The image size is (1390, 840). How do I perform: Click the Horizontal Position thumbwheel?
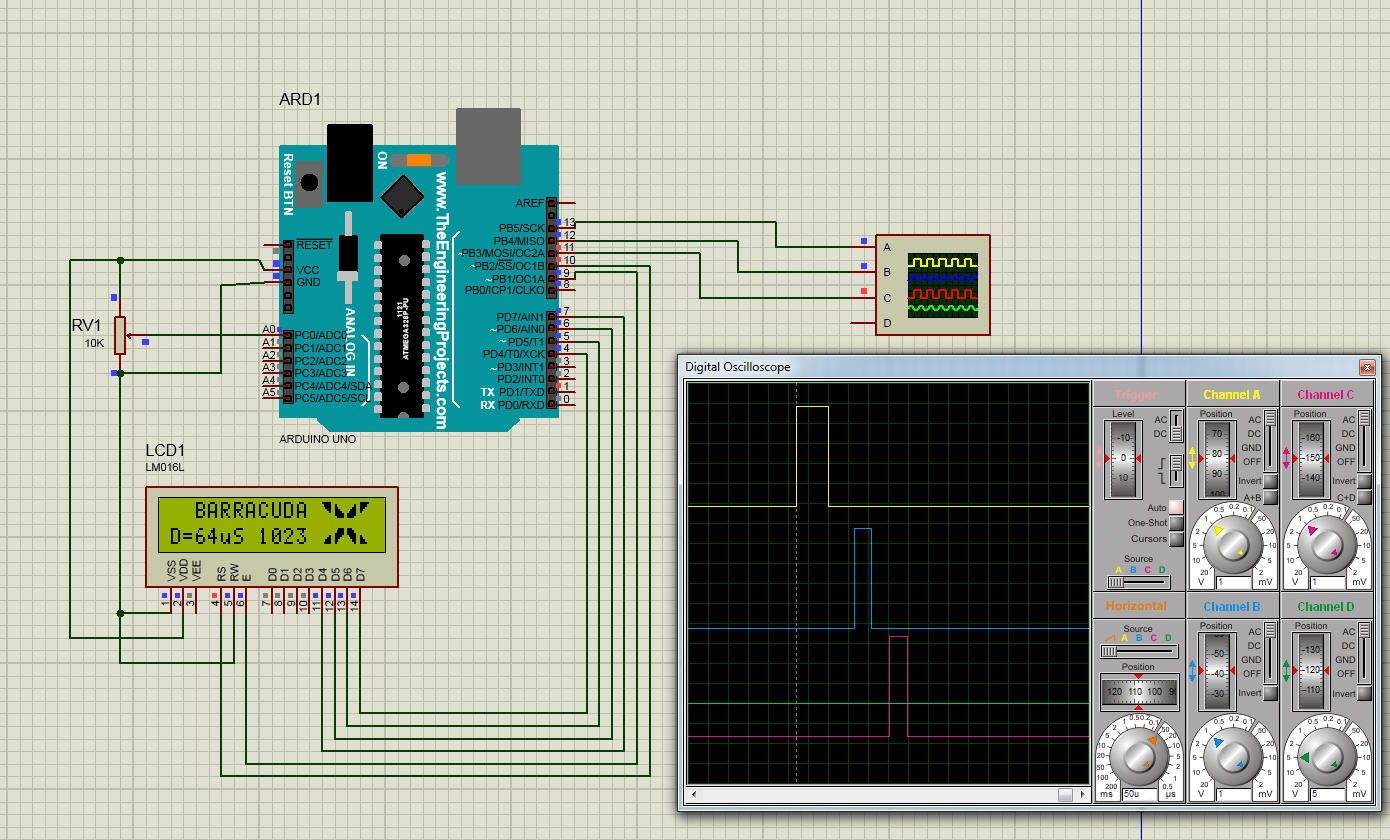[x=1138, y=691]
